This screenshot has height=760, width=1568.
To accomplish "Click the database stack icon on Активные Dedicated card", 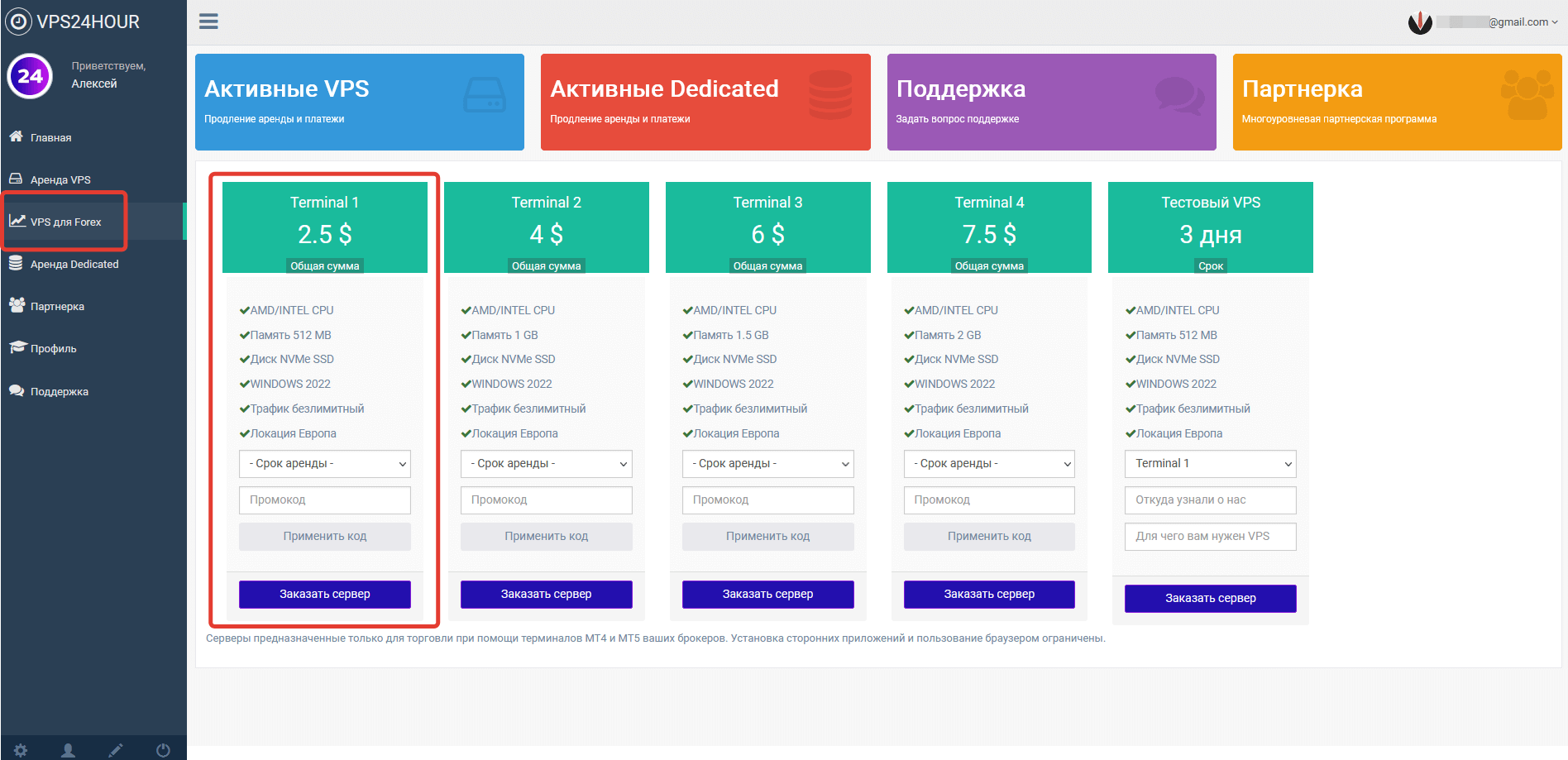I will point(830,94).
